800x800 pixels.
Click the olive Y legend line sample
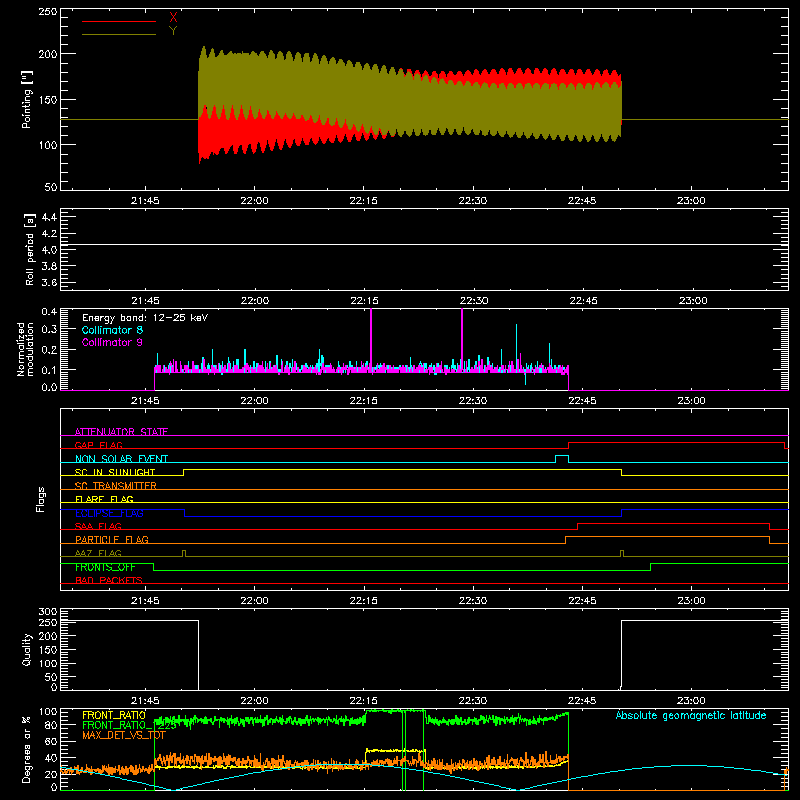click(119, 35)
